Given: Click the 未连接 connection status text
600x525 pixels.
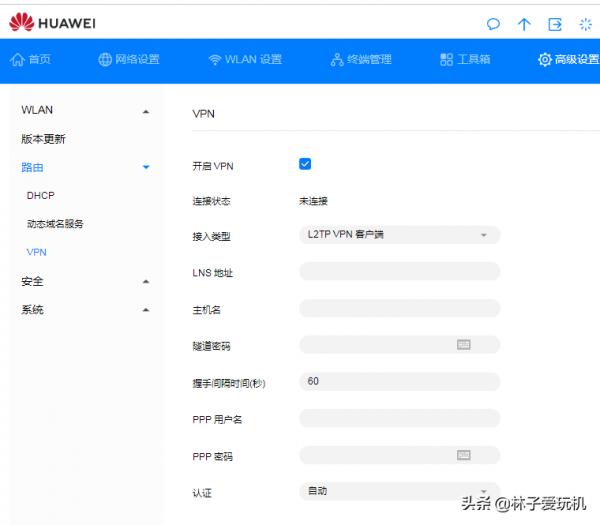Looking at the screenshot, I should point(313,201).
